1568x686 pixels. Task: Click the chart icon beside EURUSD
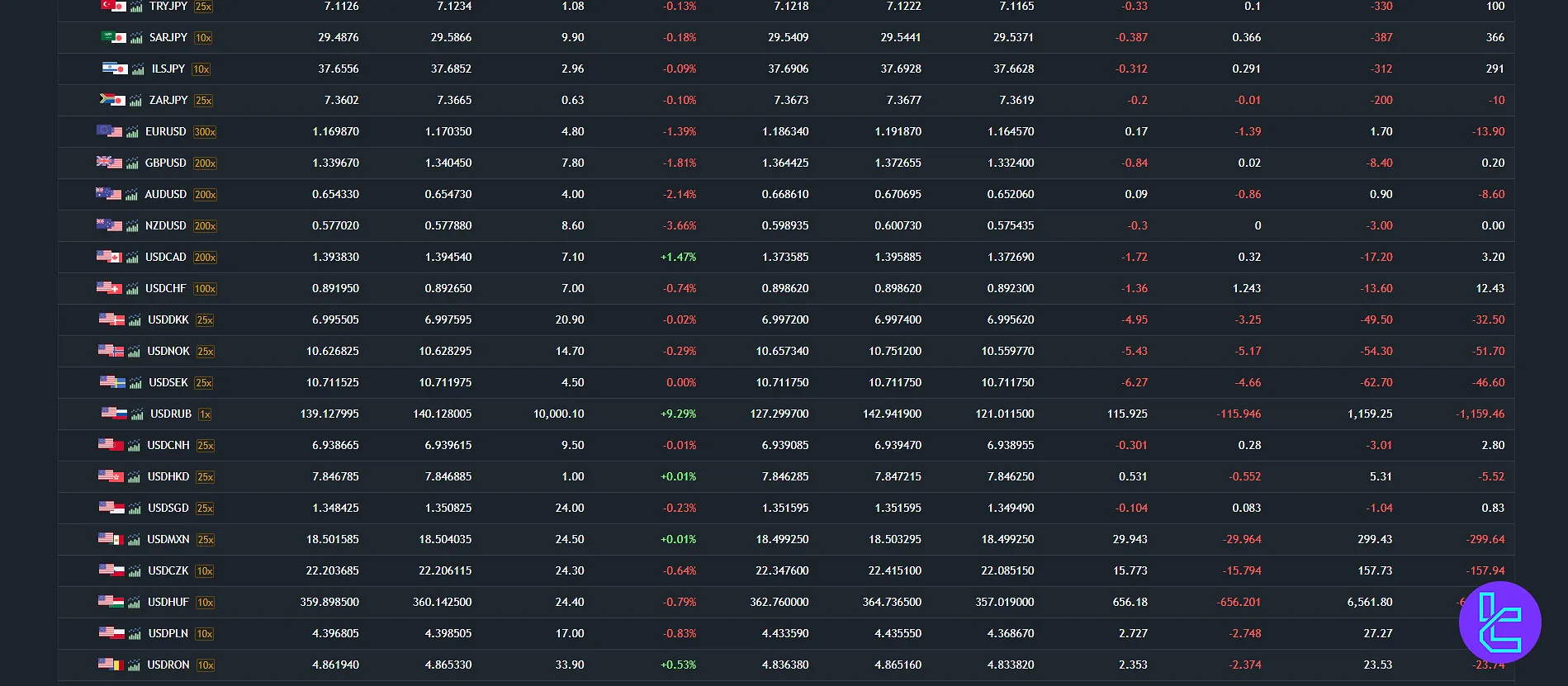(x=132, y=132)
